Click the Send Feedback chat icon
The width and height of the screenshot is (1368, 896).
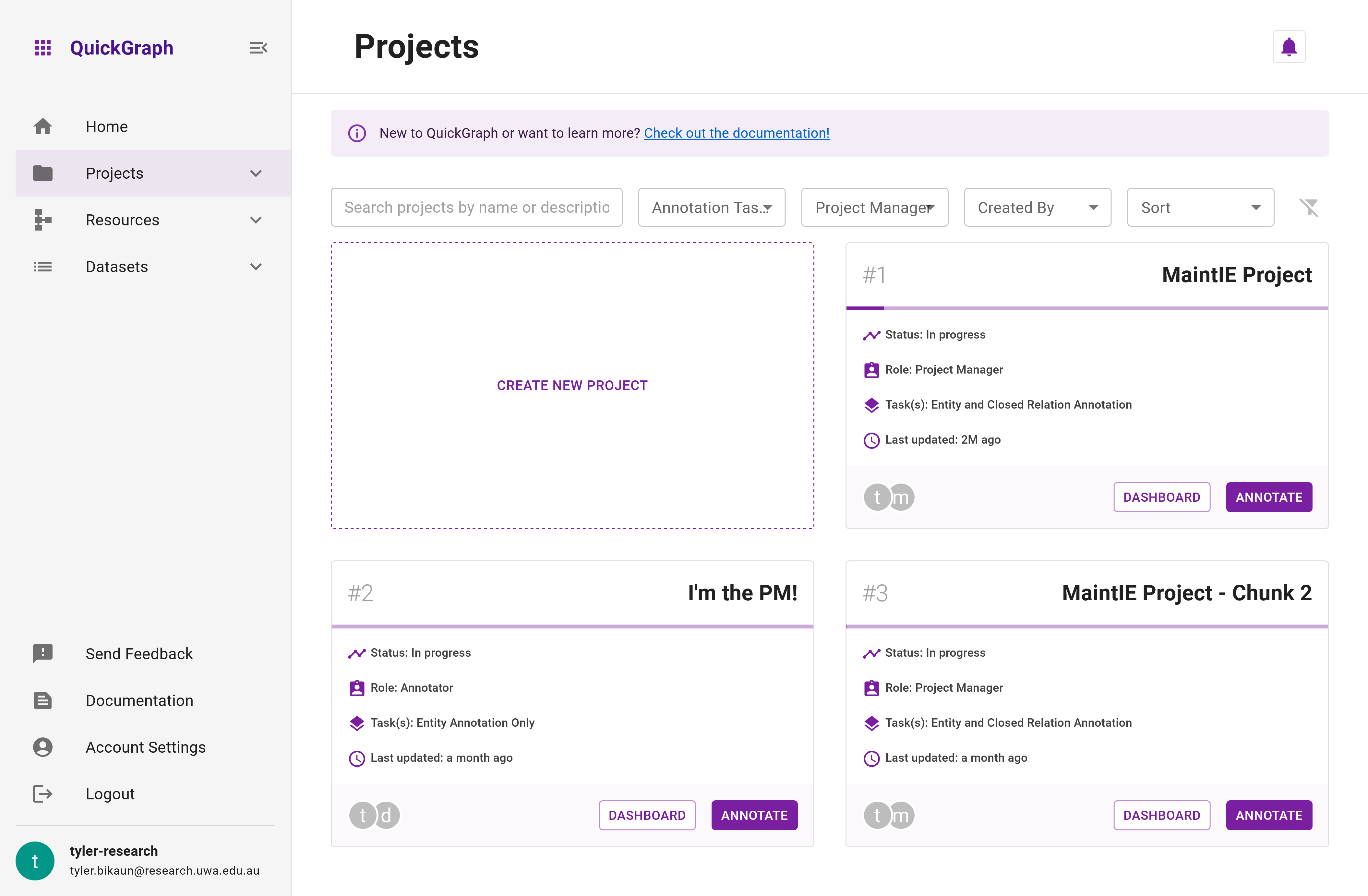click(42, 653)
